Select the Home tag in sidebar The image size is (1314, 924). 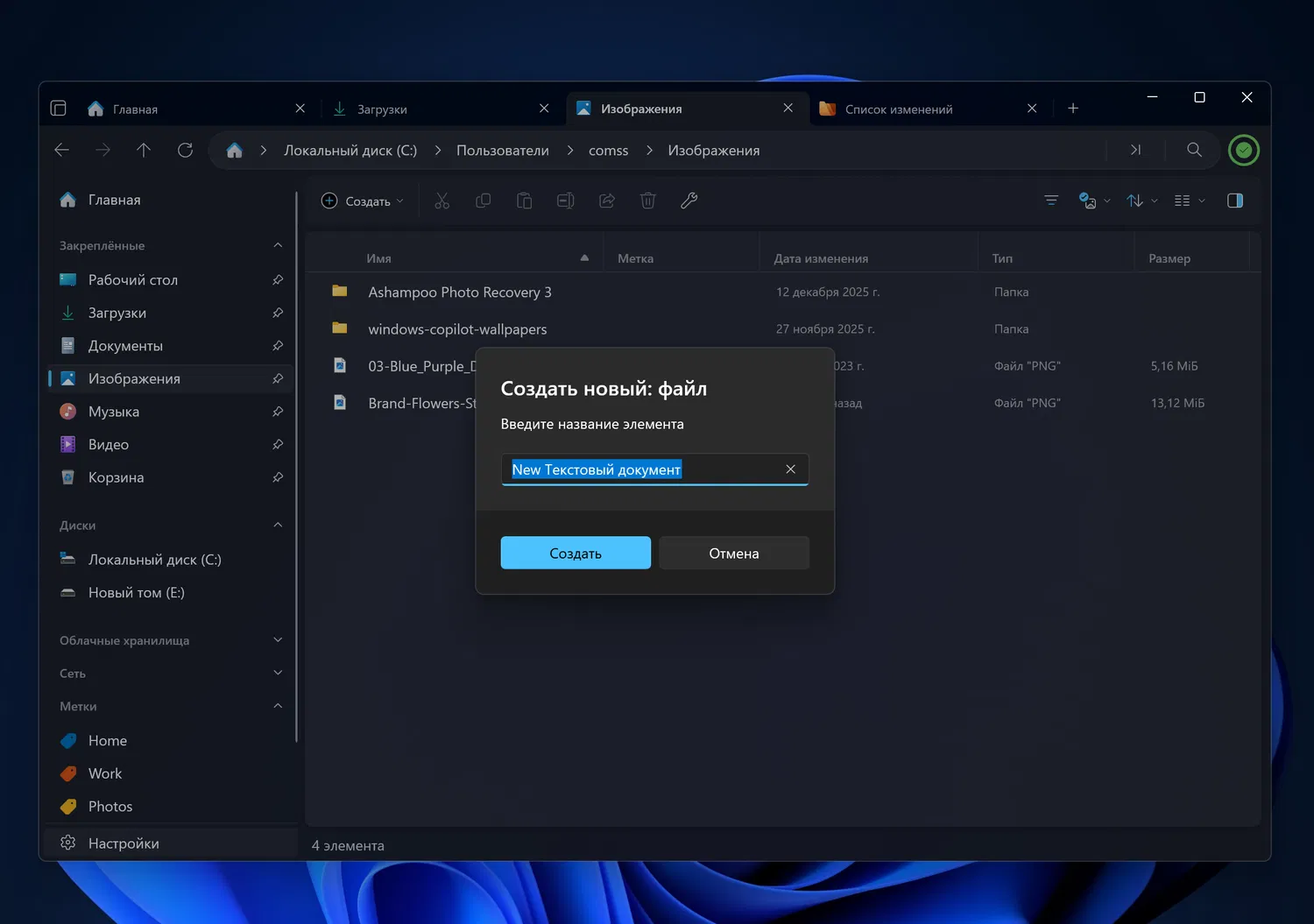tap(171, 741)
